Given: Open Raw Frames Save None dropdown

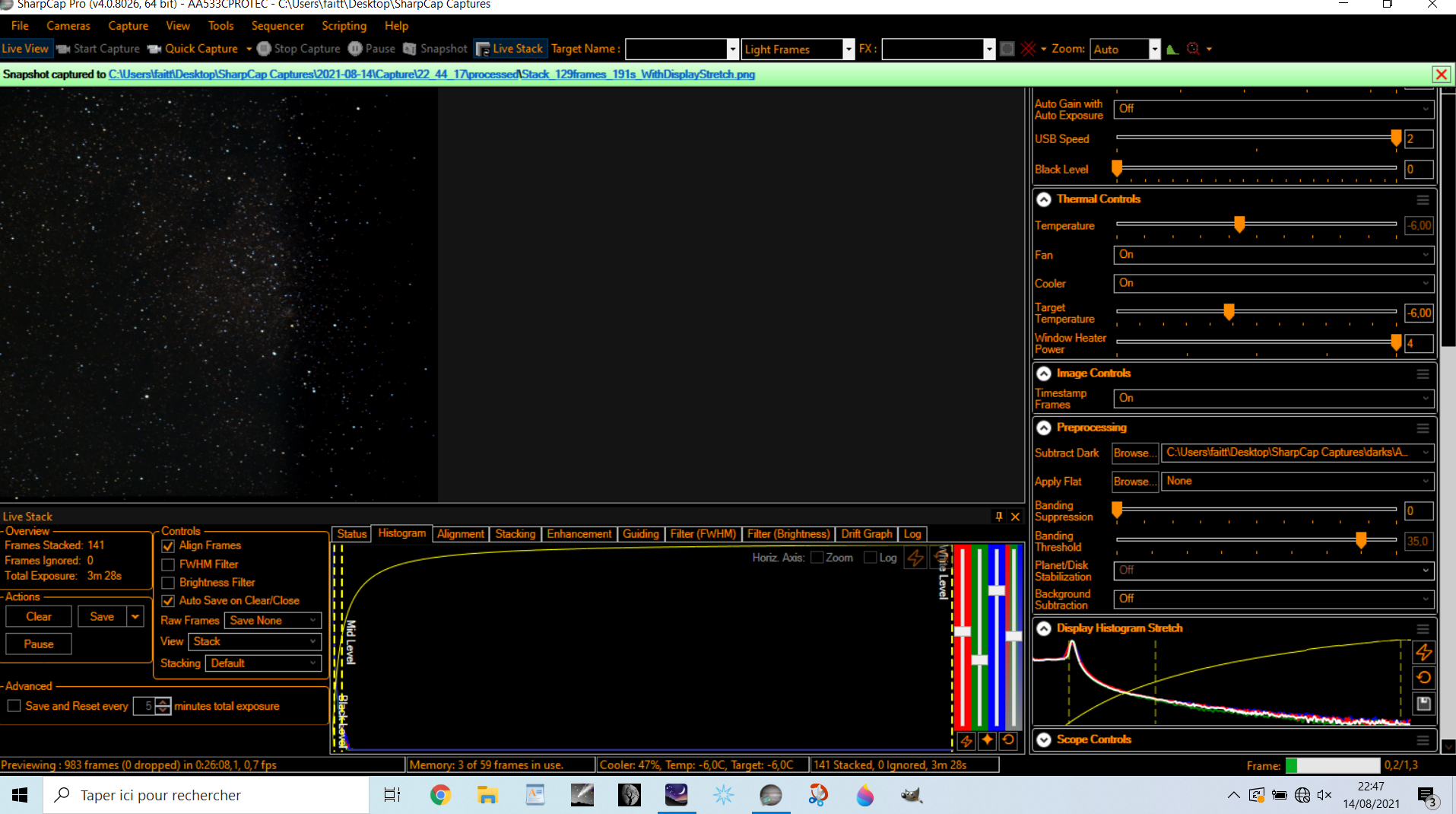Looking at the screenshot, I should 273,621.
